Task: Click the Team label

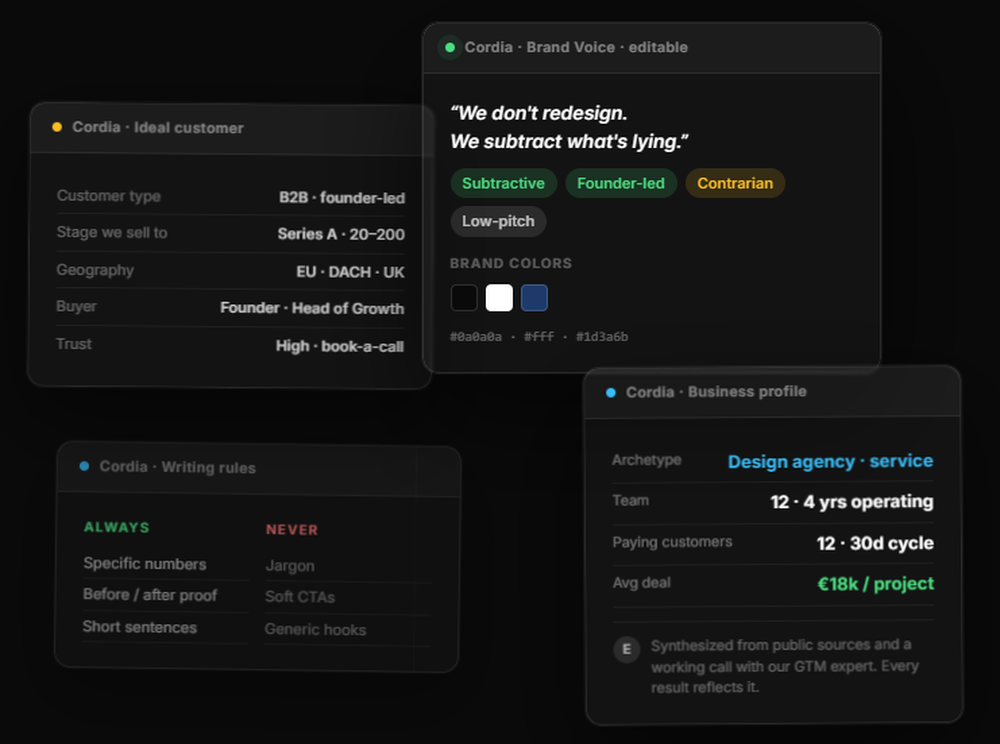Action: [630, 500]
